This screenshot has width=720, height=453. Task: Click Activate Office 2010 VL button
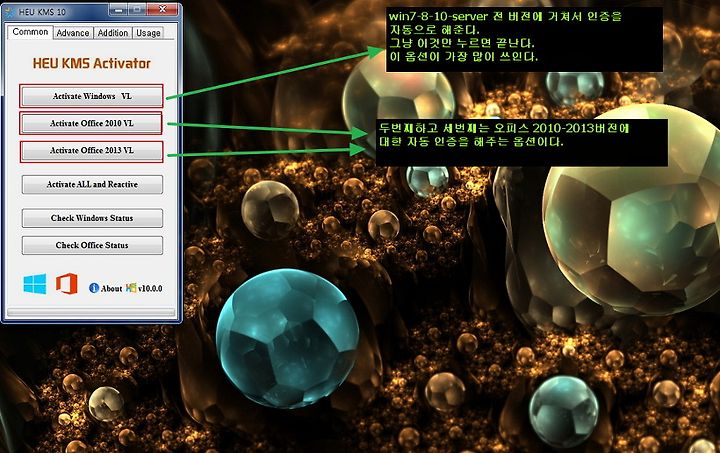[92, 123]
